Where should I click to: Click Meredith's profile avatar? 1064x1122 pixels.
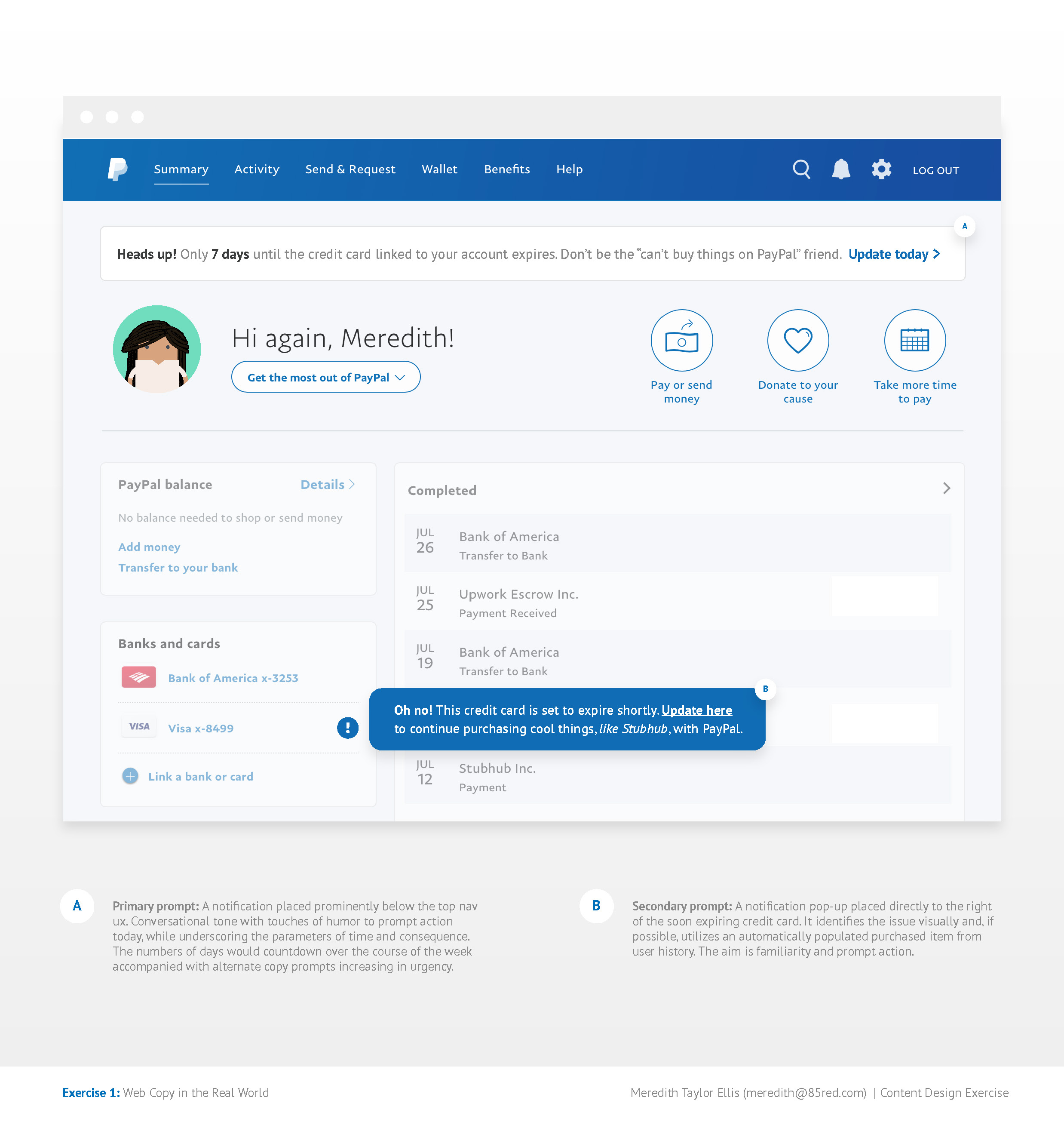click(156, 349)
